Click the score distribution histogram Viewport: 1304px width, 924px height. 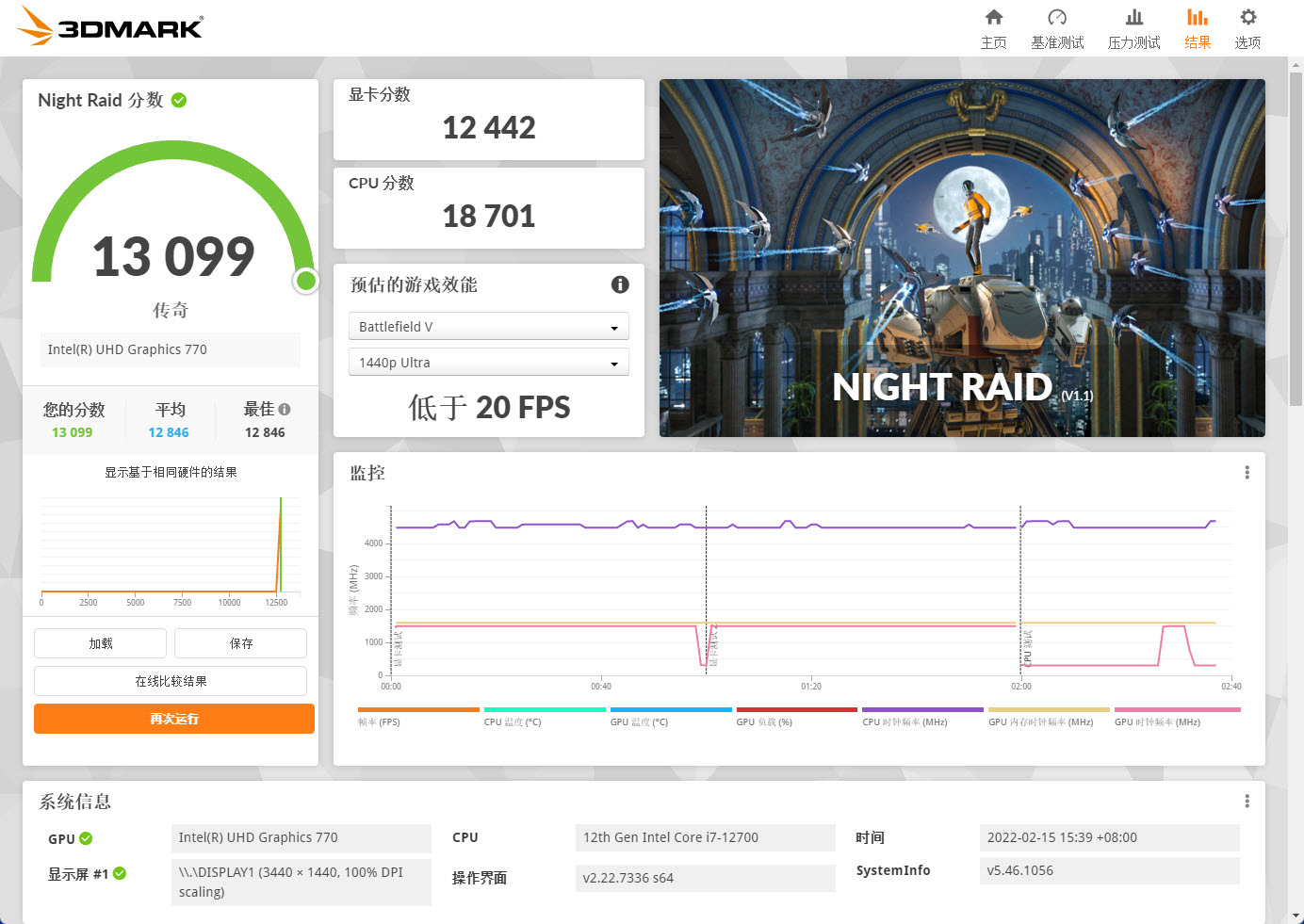point(170,546)
